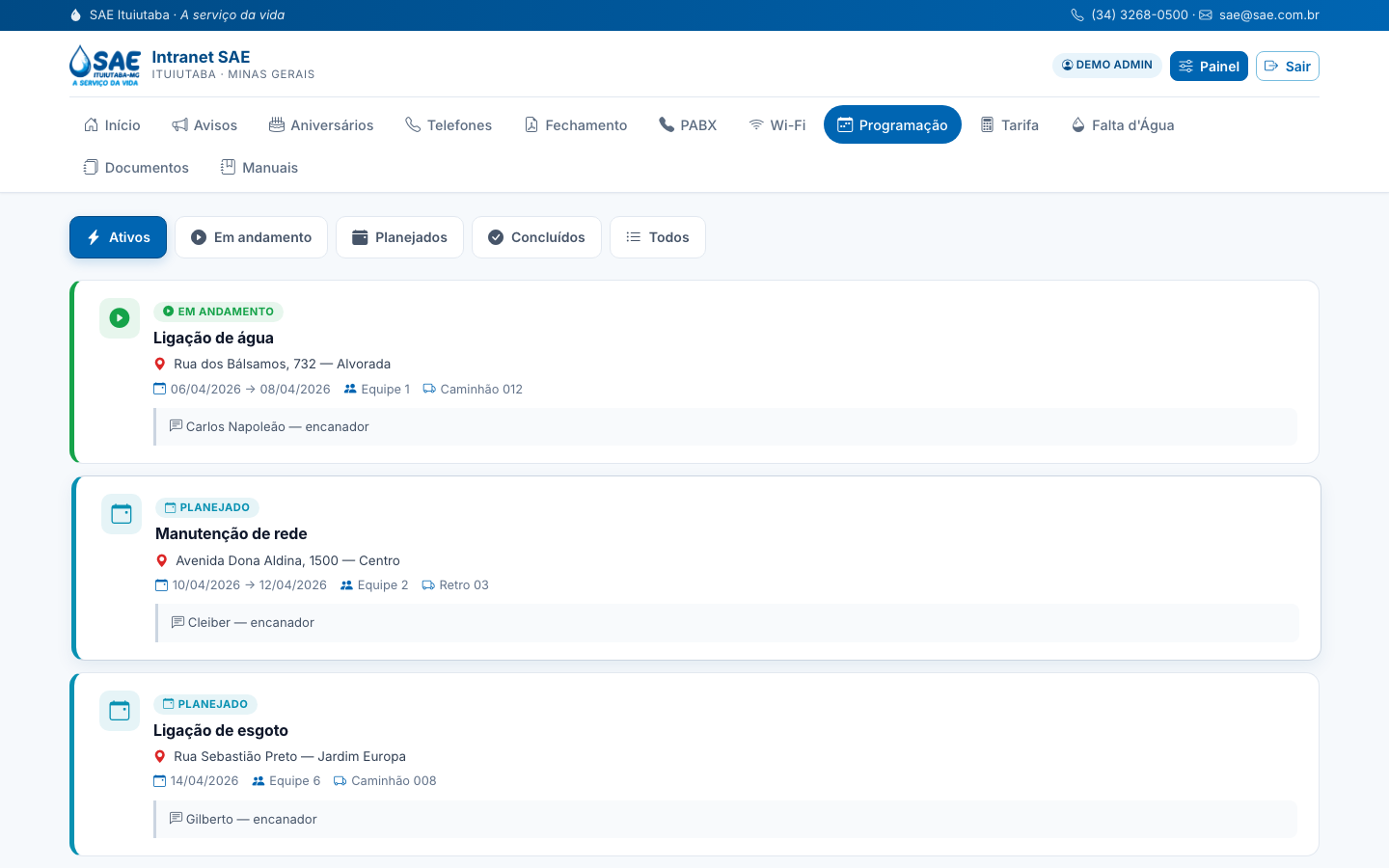Click the comment icon beside Cleiber

tap(177, 622)
